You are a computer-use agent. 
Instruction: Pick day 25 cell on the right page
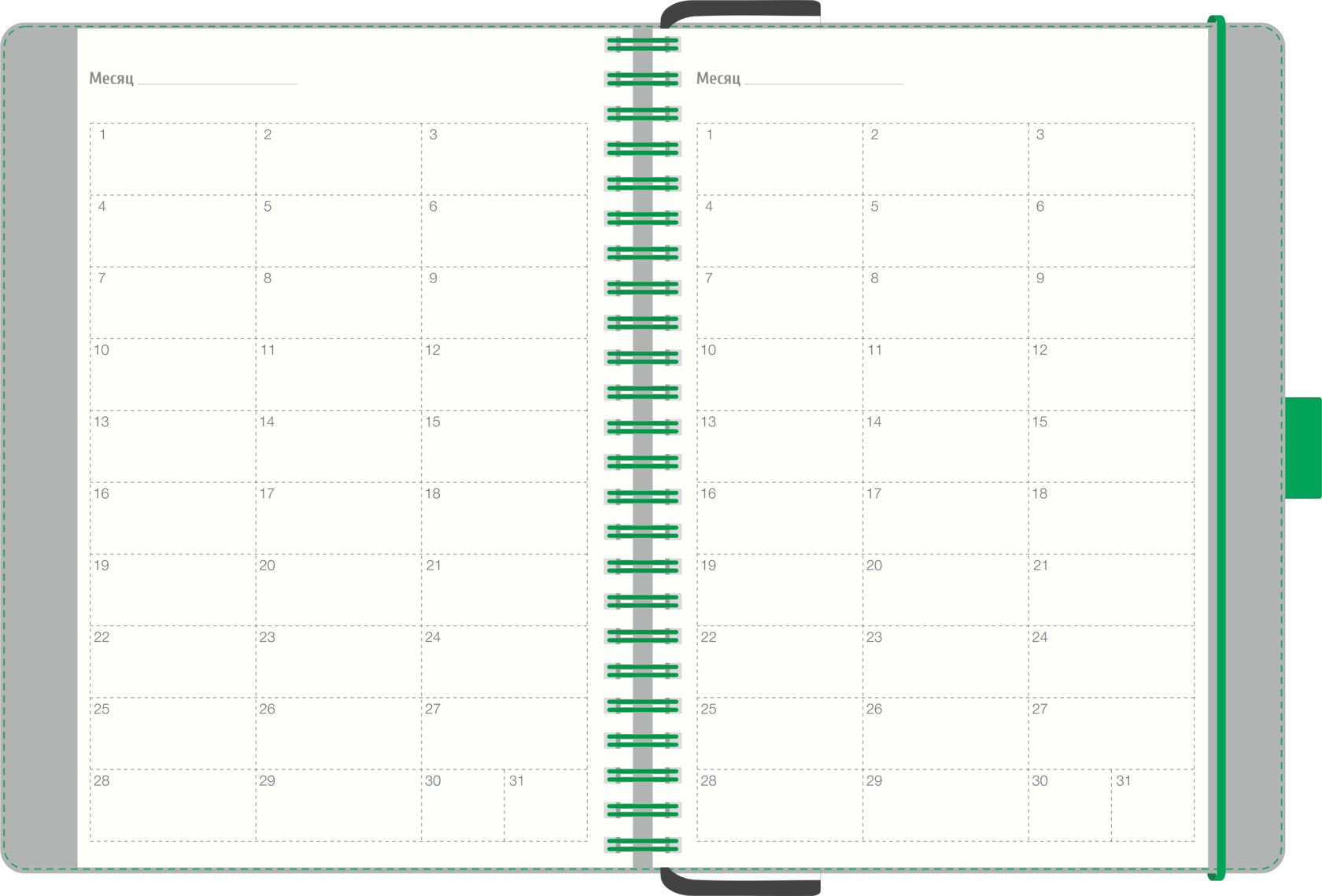[780, 733]
